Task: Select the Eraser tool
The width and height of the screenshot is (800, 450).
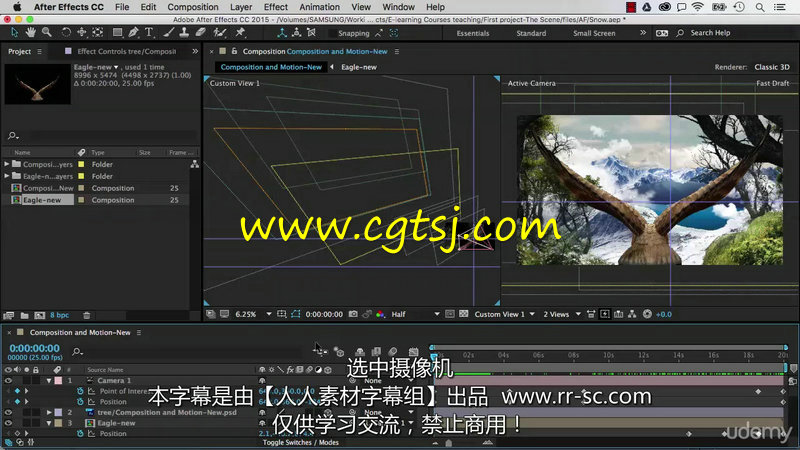Action: (x=201, y=33)
